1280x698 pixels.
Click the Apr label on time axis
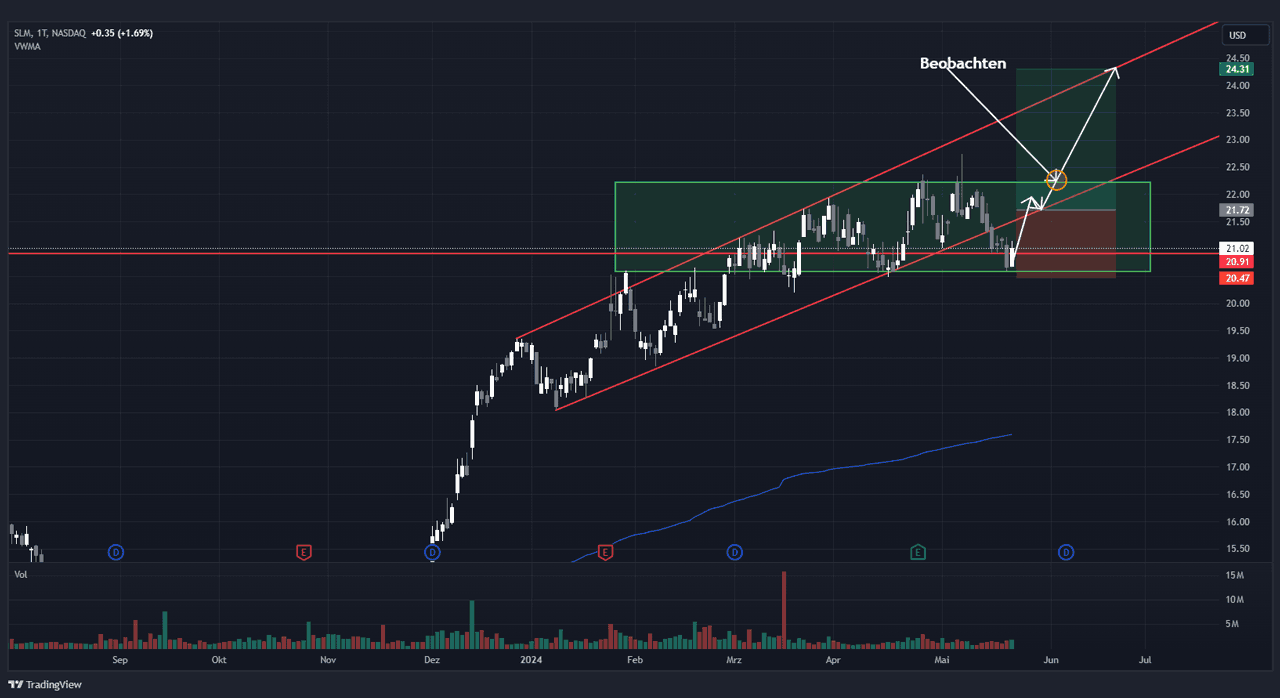click(833, 660)
